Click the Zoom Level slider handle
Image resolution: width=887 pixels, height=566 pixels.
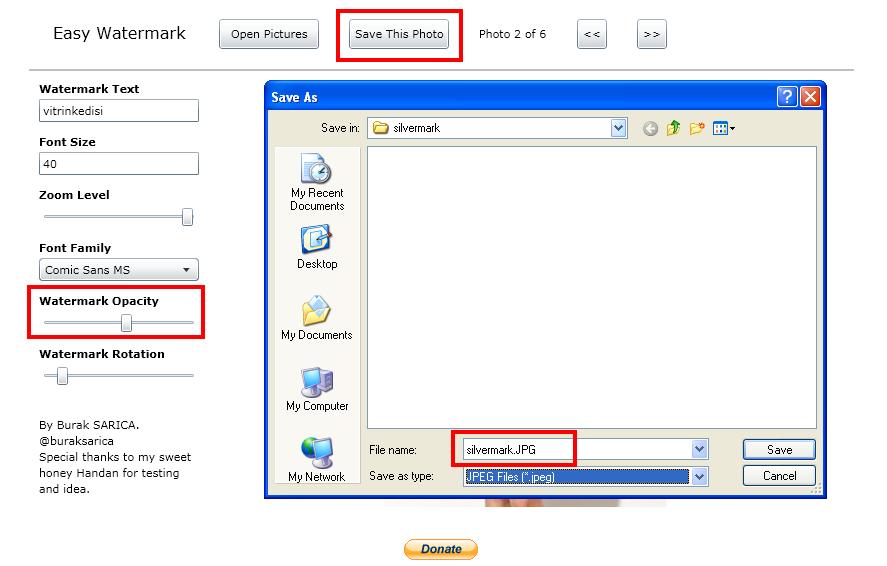[x=187, y=217]
